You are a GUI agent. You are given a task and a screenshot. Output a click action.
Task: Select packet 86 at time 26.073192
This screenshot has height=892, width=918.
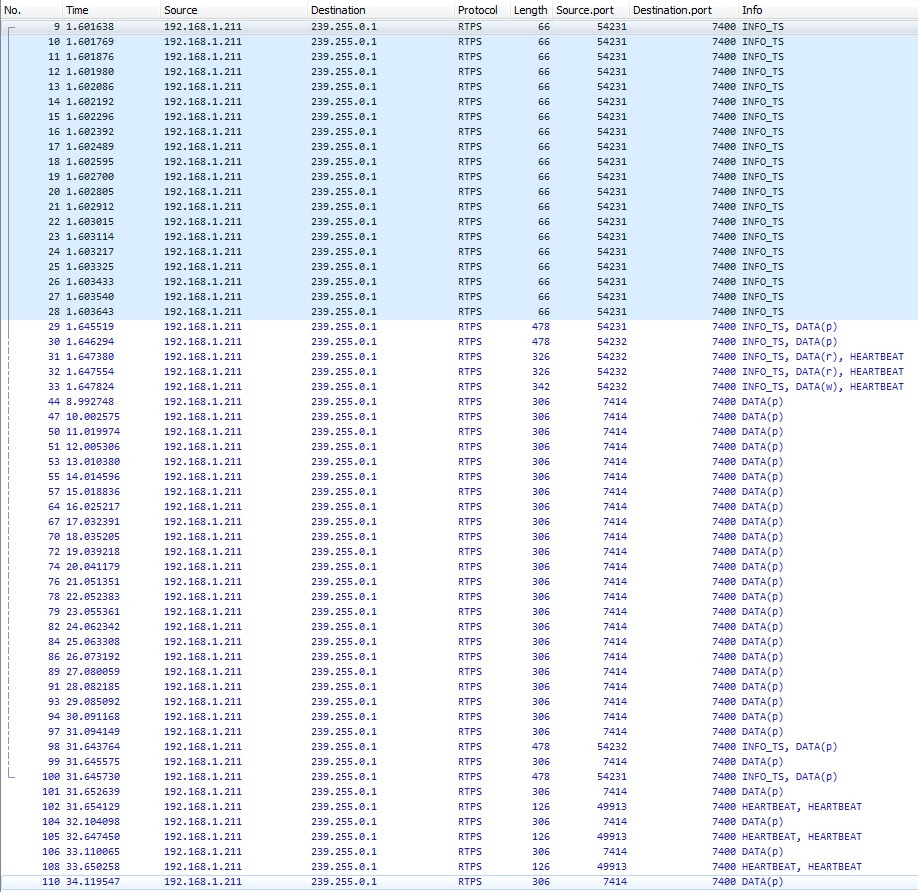tap(459, 657)
